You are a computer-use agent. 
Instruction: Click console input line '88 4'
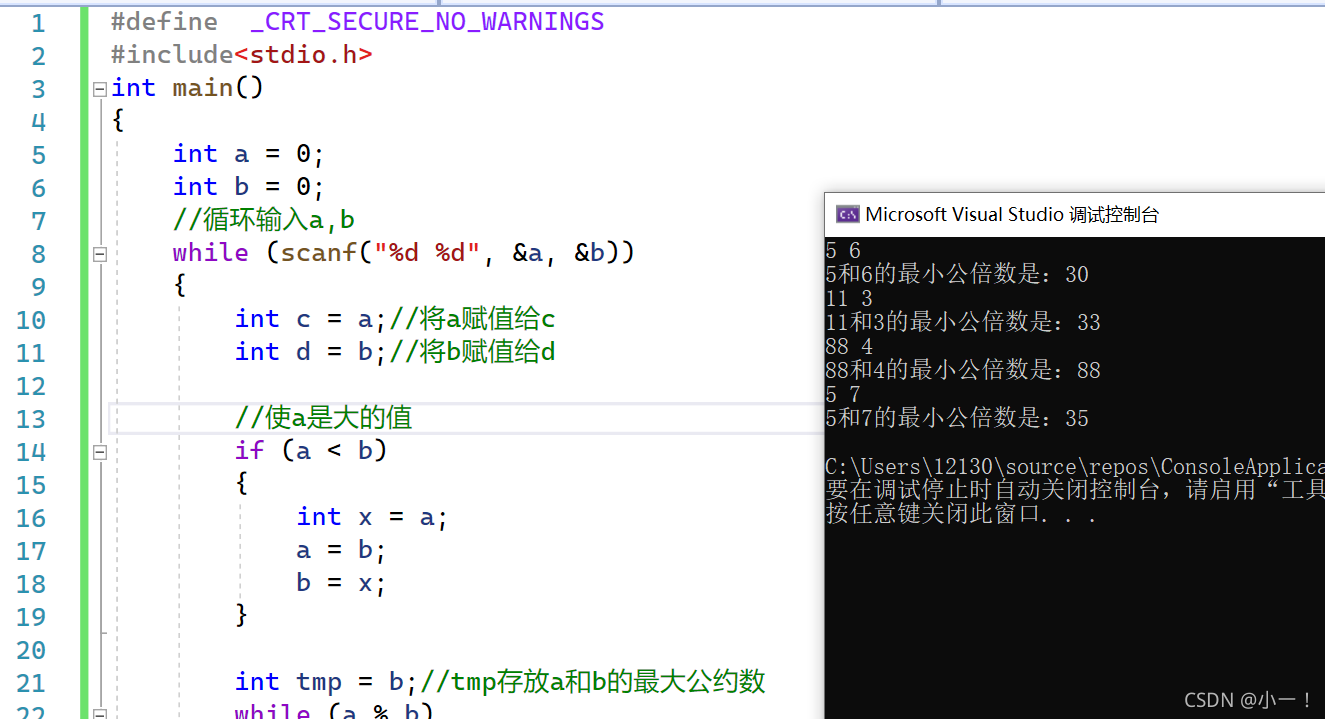point(849,346)
